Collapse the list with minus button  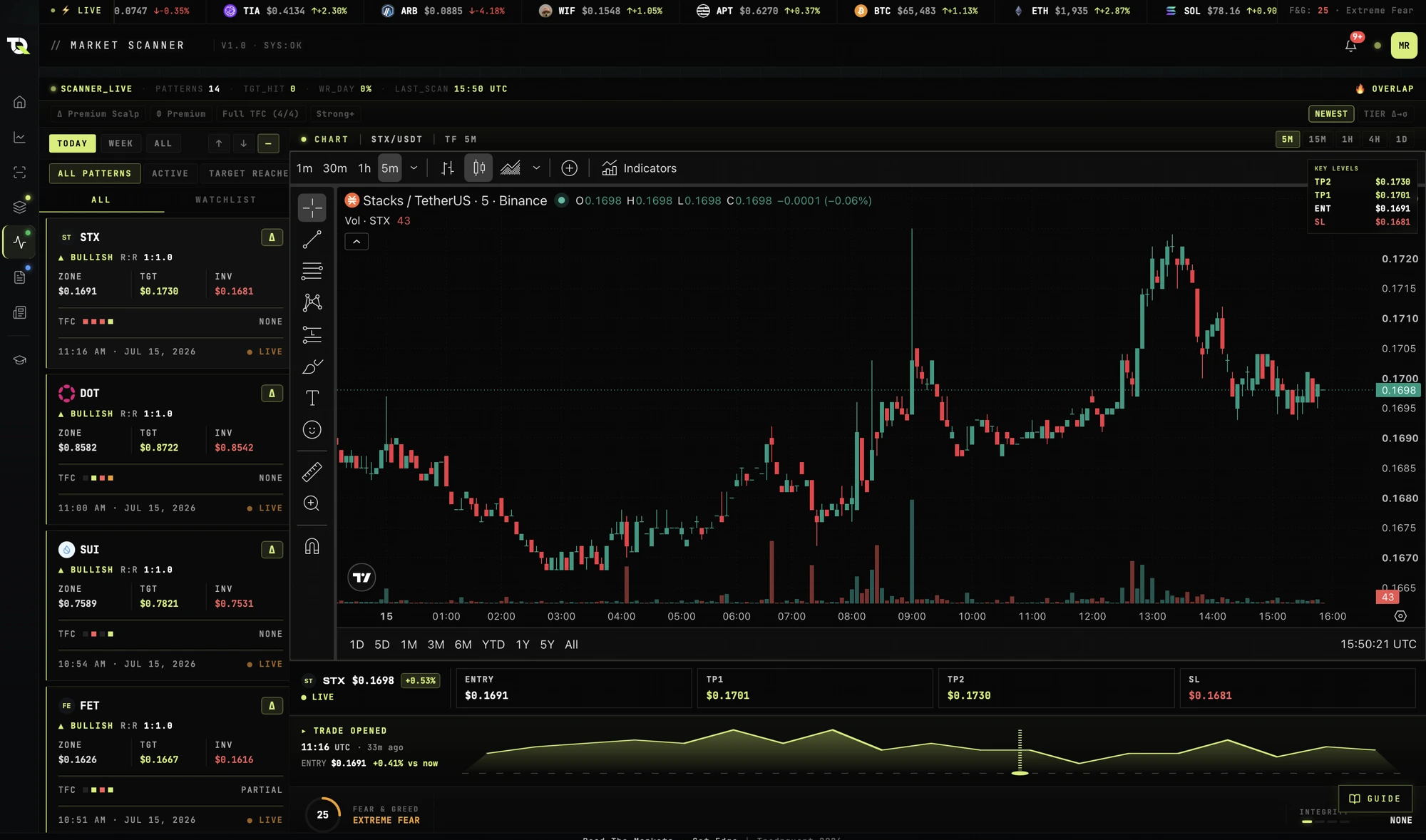tap(268, 143)
